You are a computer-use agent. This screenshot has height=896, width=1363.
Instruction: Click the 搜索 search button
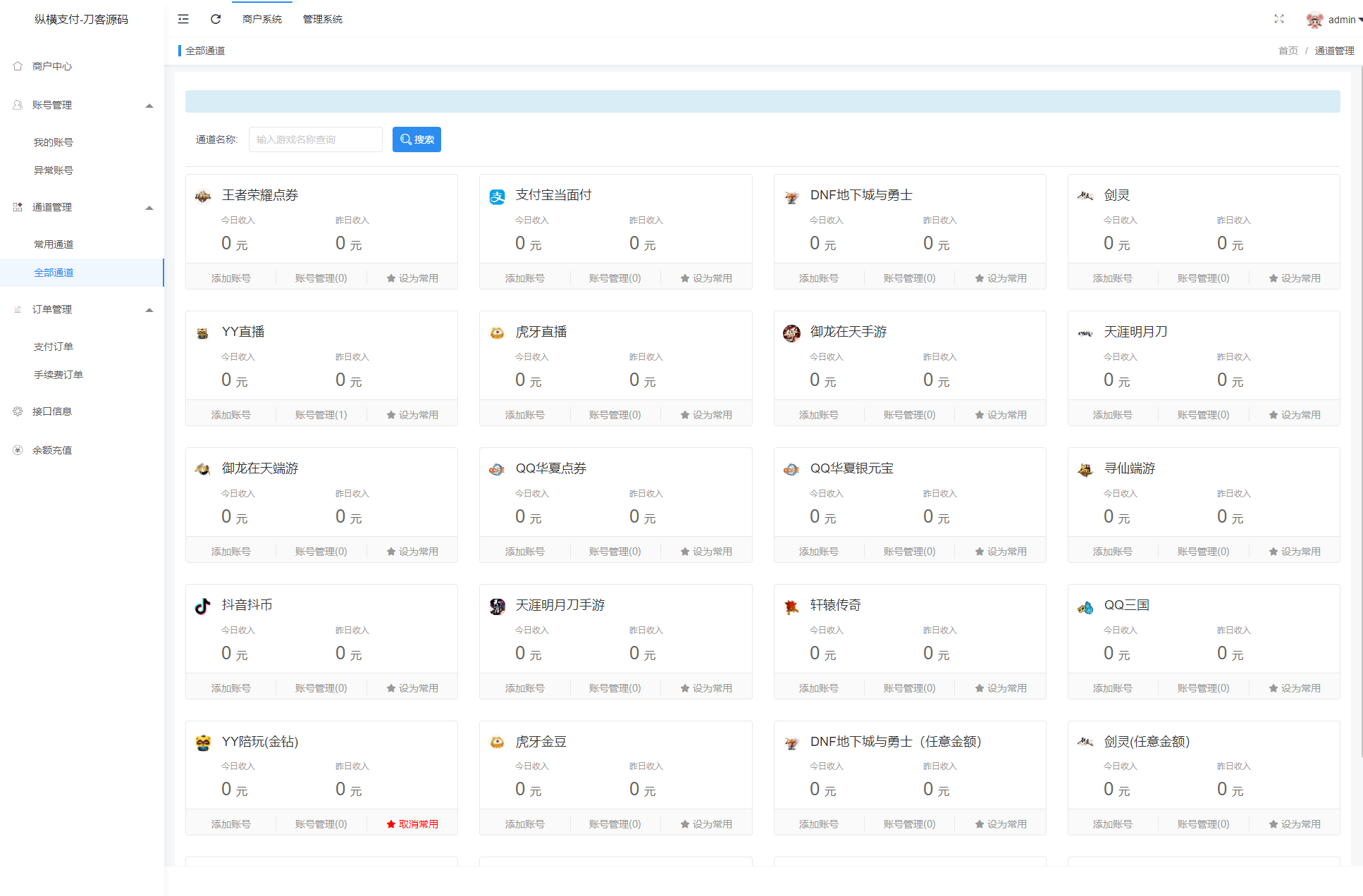tap(417, 139)
